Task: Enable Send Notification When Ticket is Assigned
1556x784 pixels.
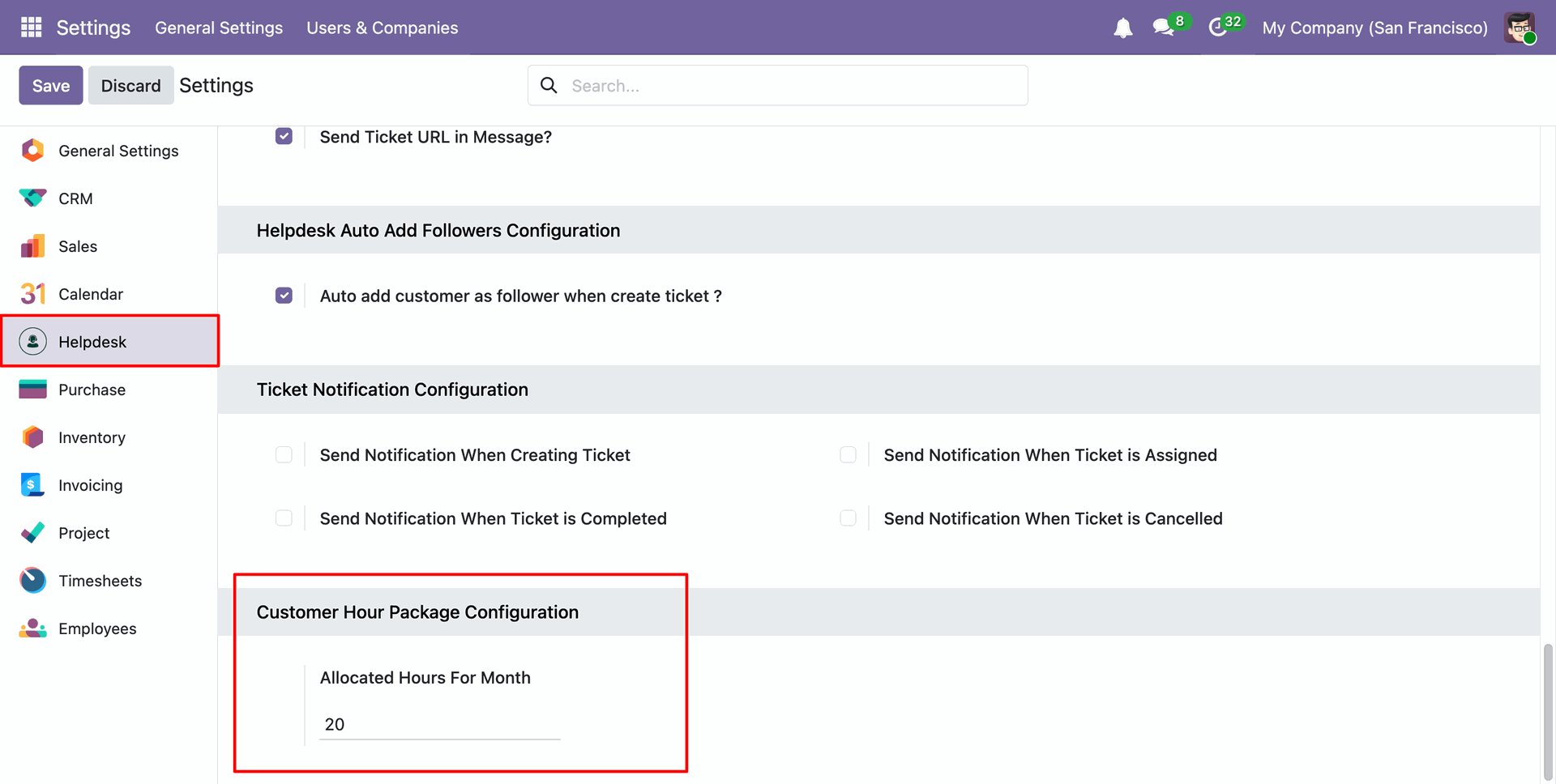Action: pos(848,455)
